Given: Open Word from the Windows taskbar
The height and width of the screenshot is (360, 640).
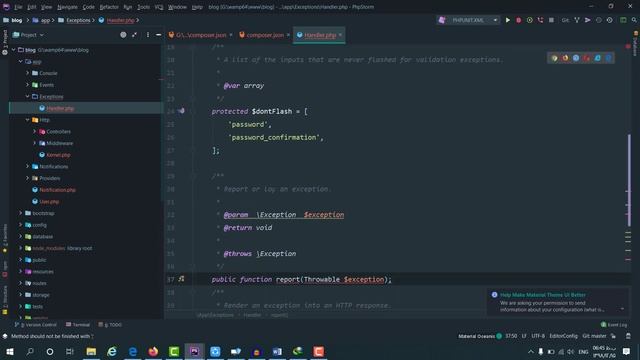Looking at the screenshot, I should click(277, 351).
